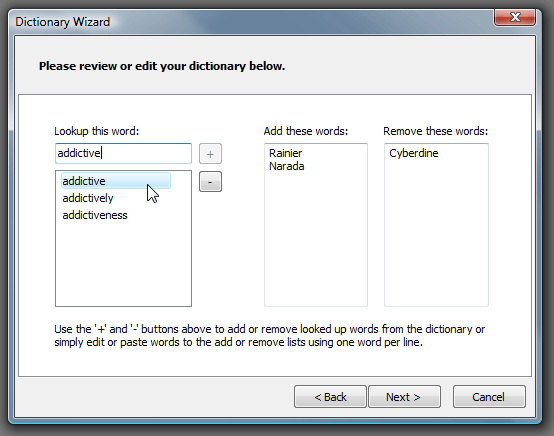
Task: Select 'addictively' in the lookup results
Action: (88, 198)
